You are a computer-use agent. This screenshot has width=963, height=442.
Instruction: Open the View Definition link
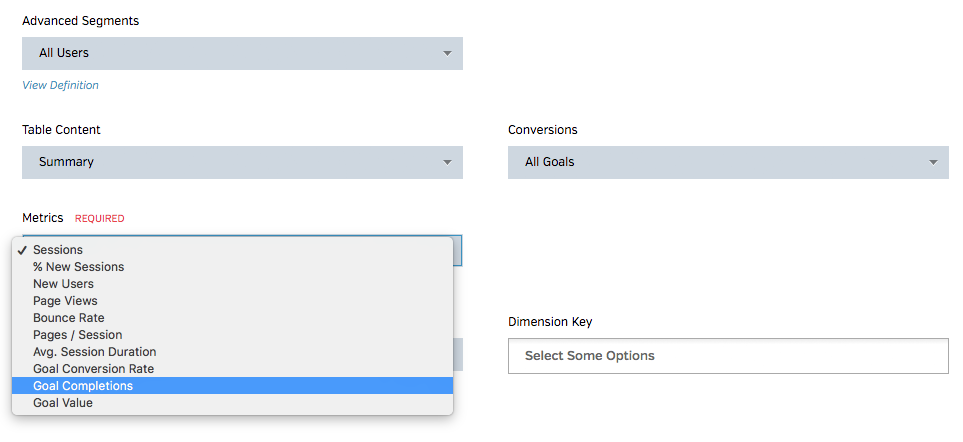(x=60, y=85)
